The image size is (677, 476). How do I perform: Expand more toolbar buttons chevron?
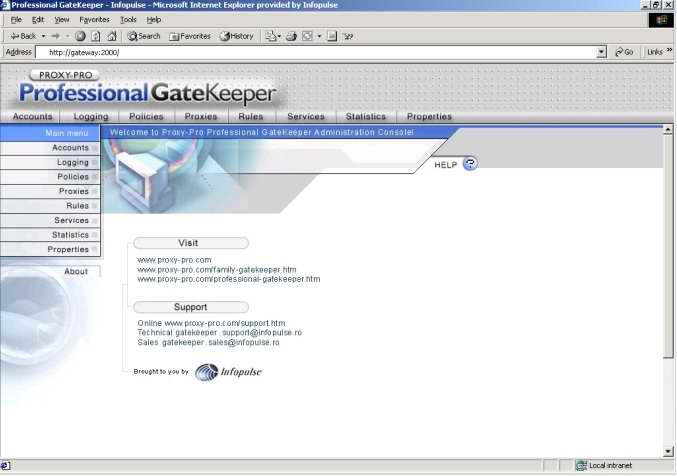348,37
